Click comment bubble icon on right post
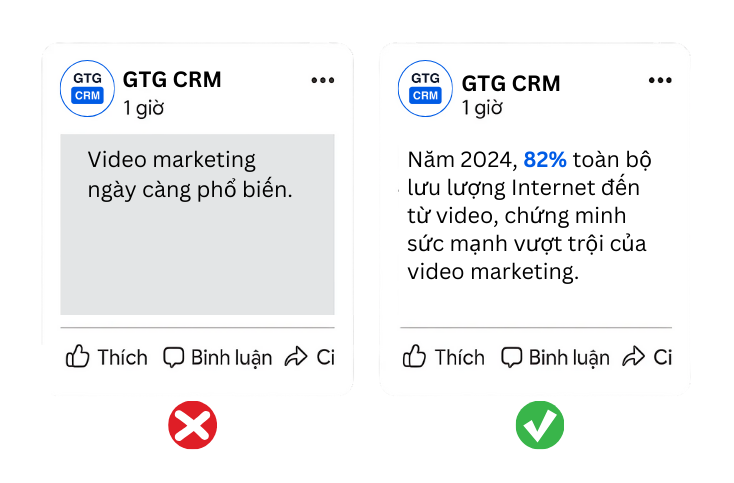Screen dimensions: 734x483 (512, 357)
